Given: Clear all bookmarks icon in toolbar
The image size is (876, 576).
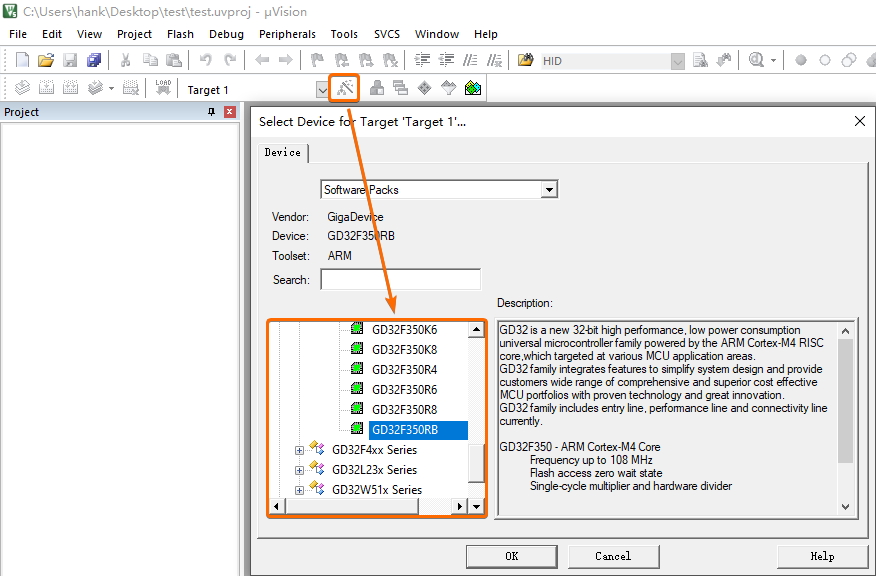Looking at the screenshot, I should [390, 60].
